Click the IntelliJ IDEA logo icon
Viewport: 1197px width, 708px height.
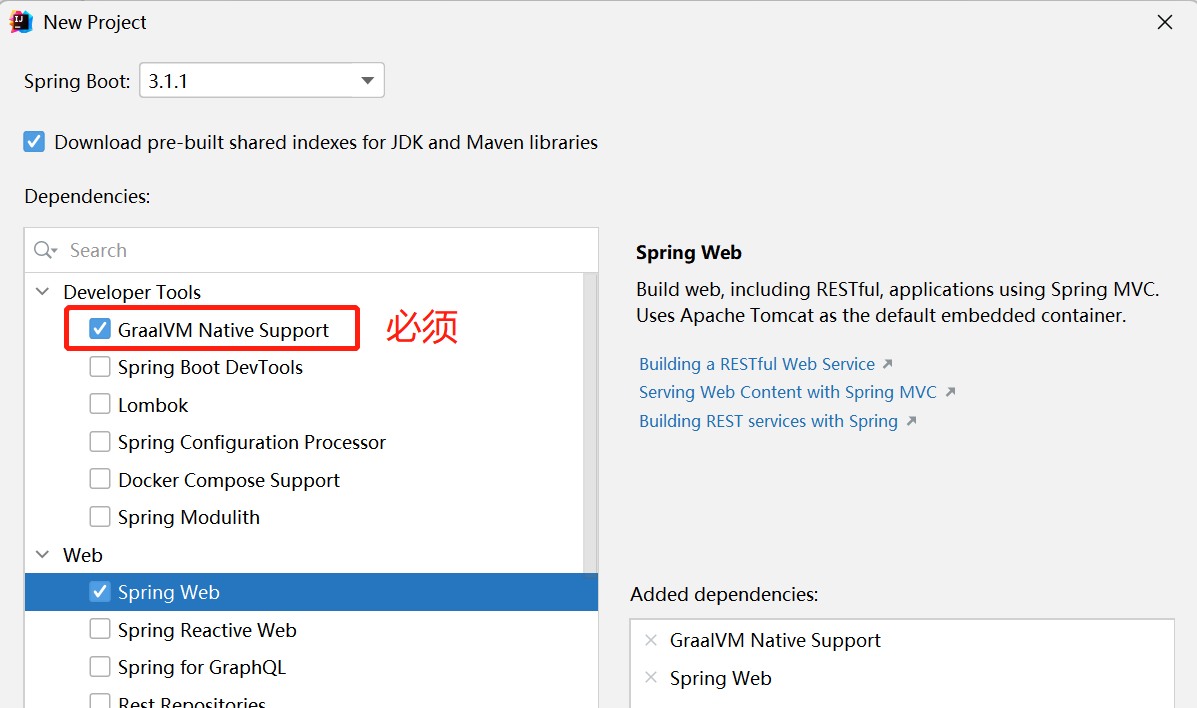[x=21, y=22]
